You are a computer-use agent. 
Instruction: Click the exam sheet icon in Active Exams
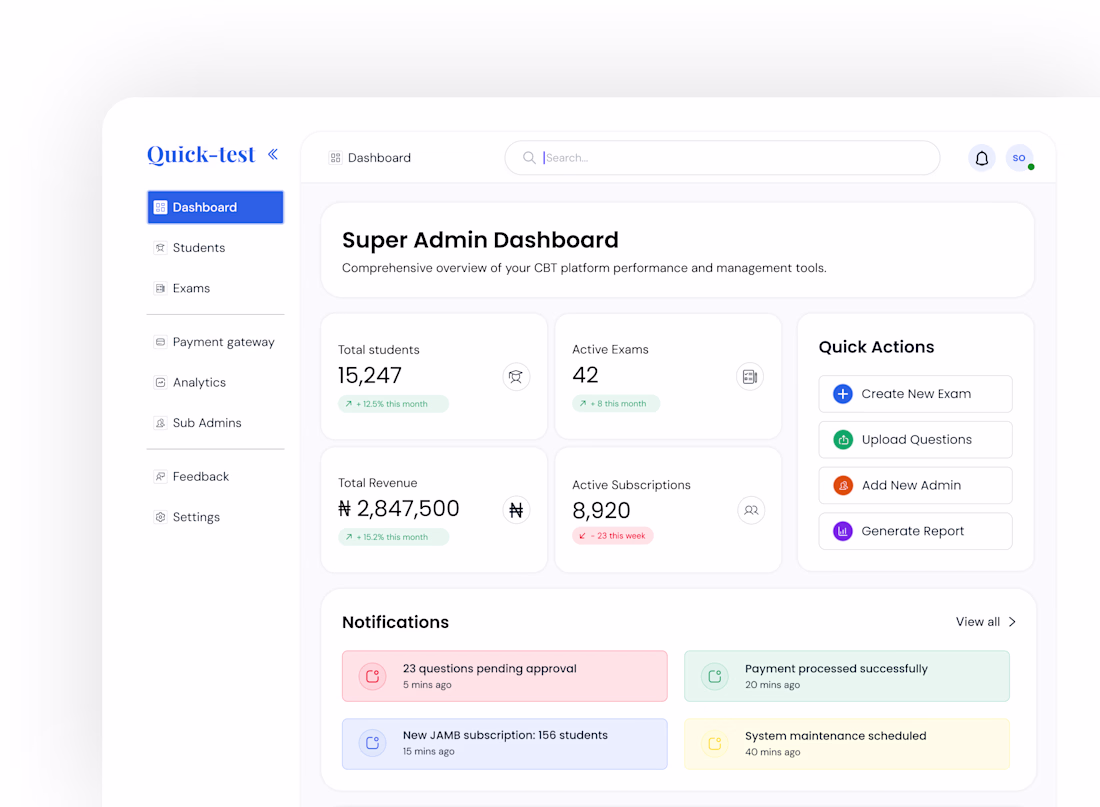[750, 377]
